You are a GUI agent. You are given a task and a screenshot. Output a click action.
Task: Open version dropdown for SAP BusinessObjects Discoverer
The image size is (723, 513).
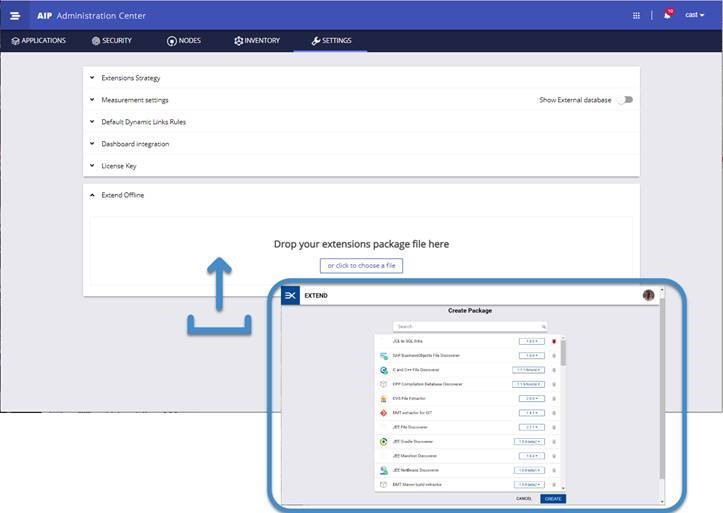[x=530, y=355]
